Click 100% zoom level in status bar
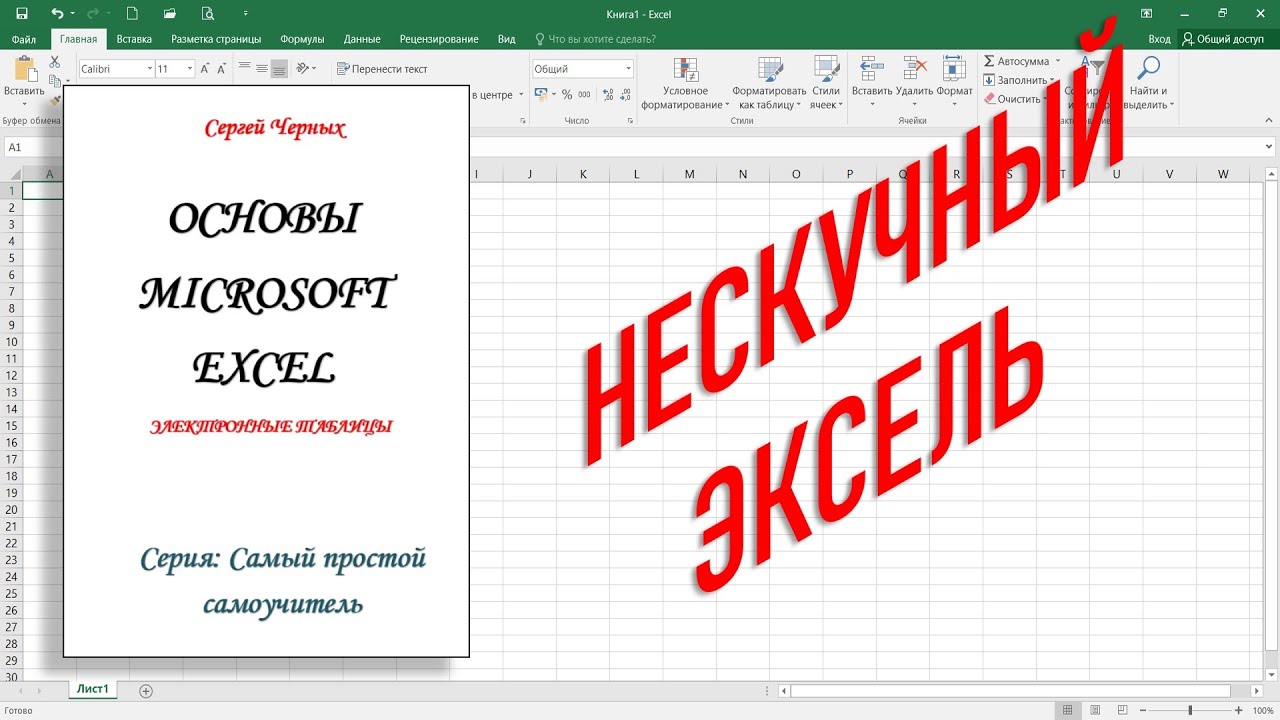Viewport: 1280px width, 720px height. tap(1263, 711)
